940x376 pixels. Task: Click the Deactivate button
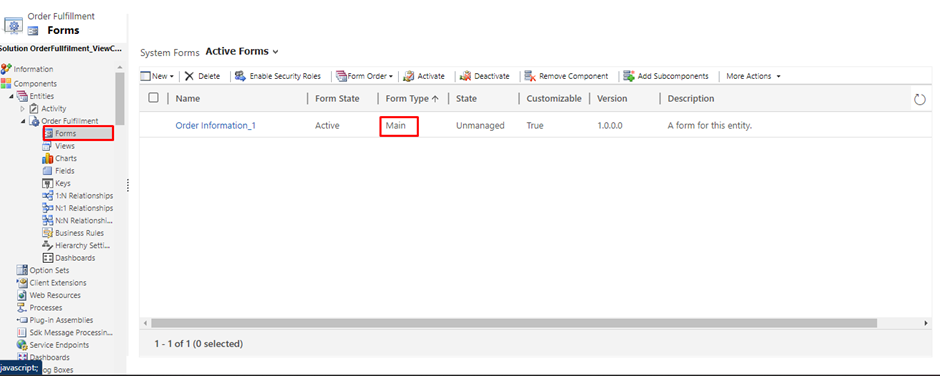click(x=484, y=76)
